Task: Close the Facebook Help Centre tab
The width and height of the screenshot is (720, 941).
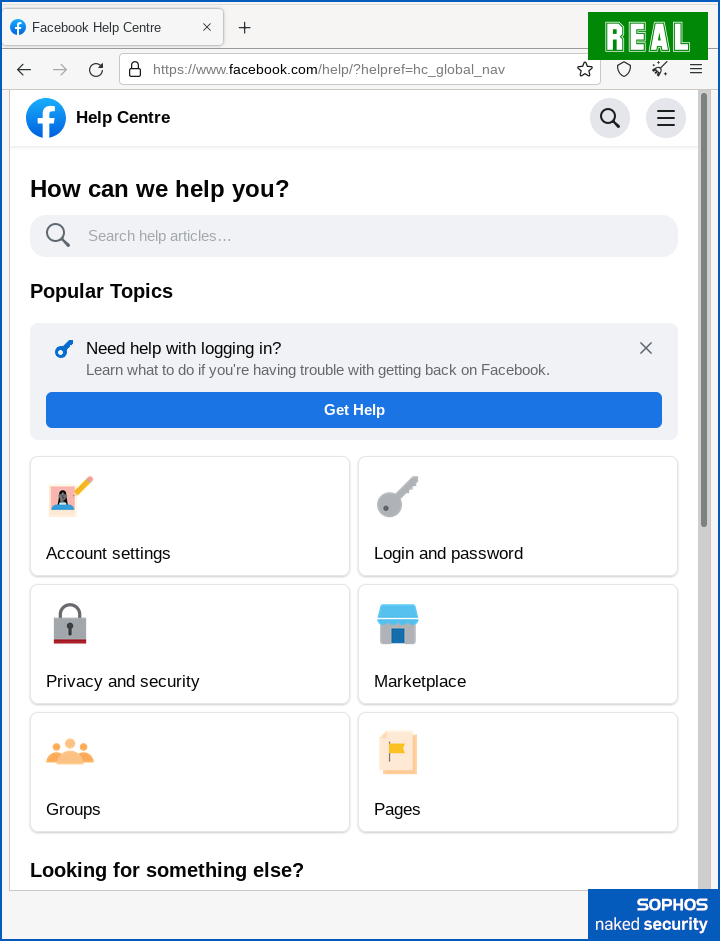Action: (207, 27)
